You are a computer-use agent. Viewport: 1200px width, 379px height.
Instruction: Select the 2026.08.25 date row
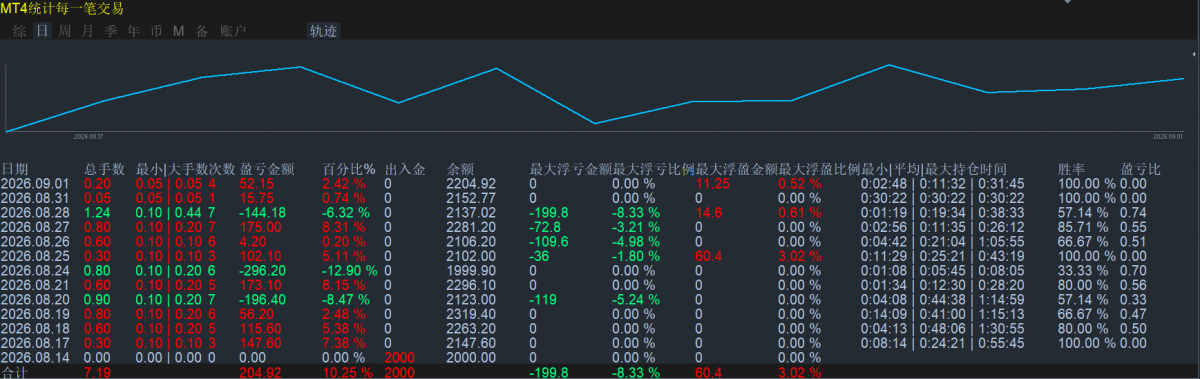36,255
